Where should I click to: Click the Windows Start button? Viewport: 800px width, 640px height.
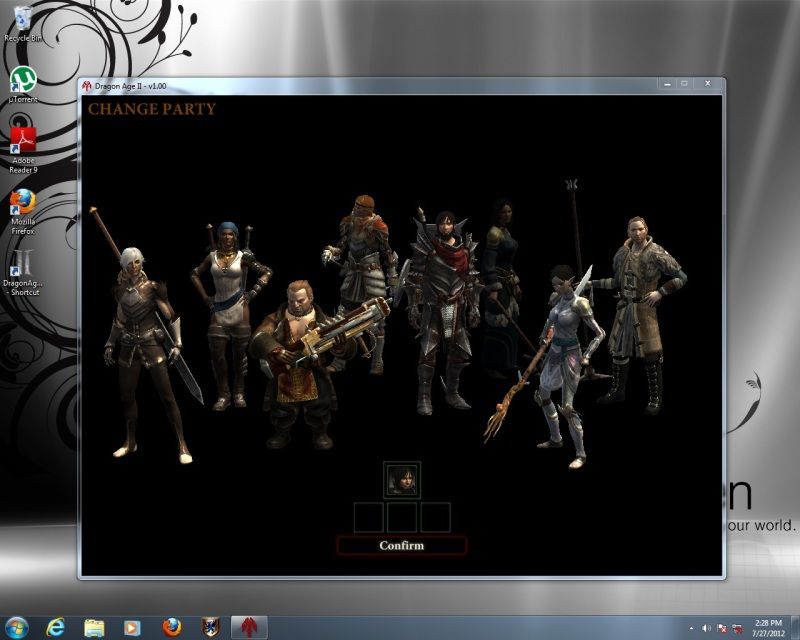[x=20, y=626]
